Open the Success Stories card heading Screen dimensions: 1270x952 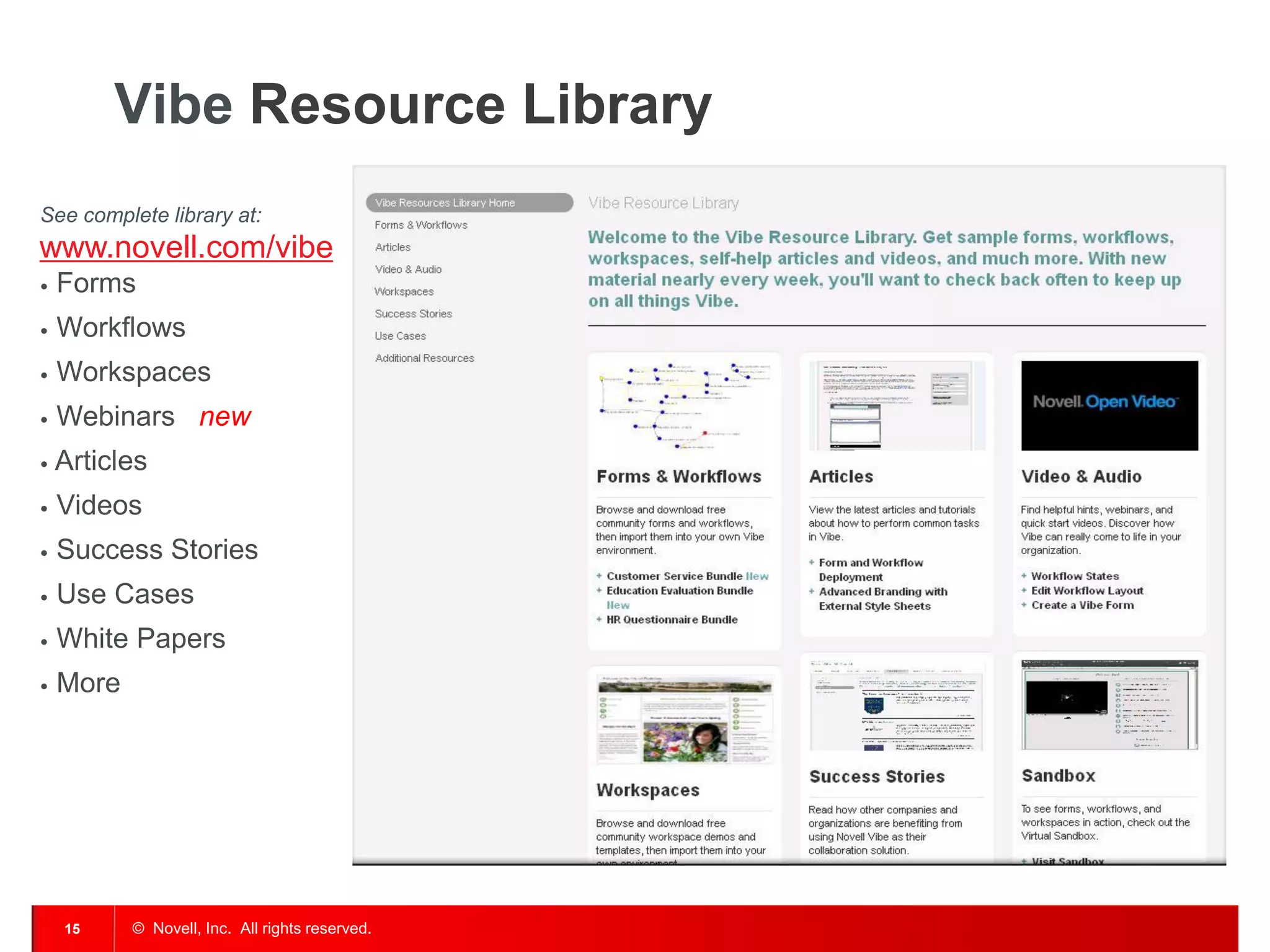click(x=877, y=777)
